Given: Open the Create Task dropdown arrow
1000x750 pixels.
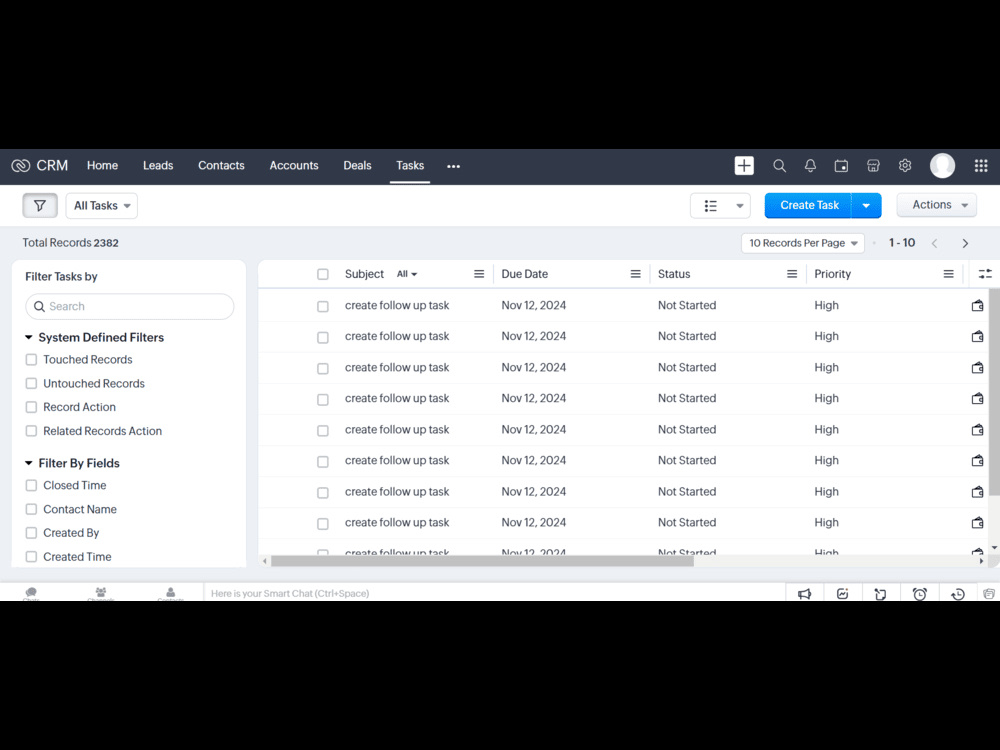Looking at the screenshot, I should coord(866,205).
